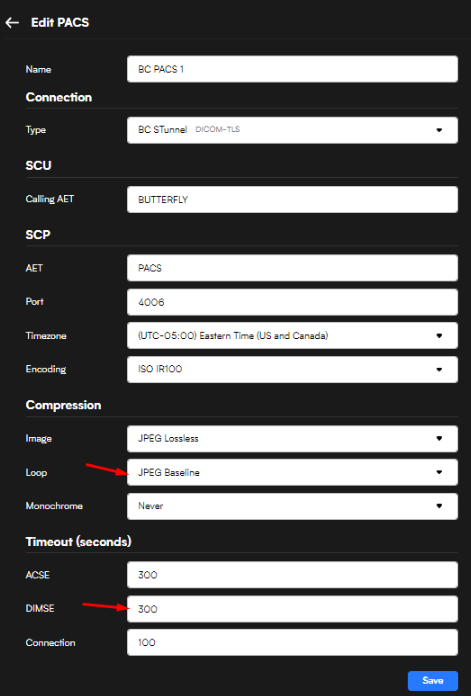Click the Timezone caret arrow
Screen dimensions: 471x696
click(x=439, y=336)
